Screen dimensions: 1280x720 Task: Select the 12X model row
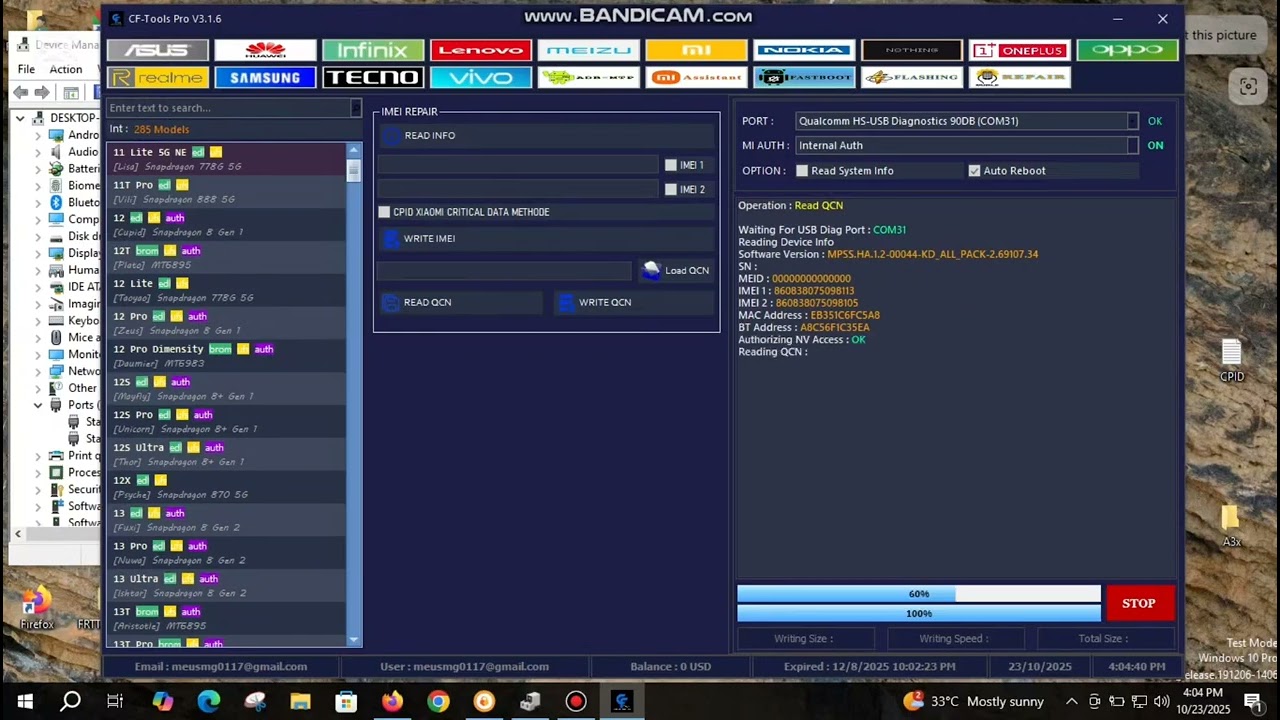click(226, 487)
